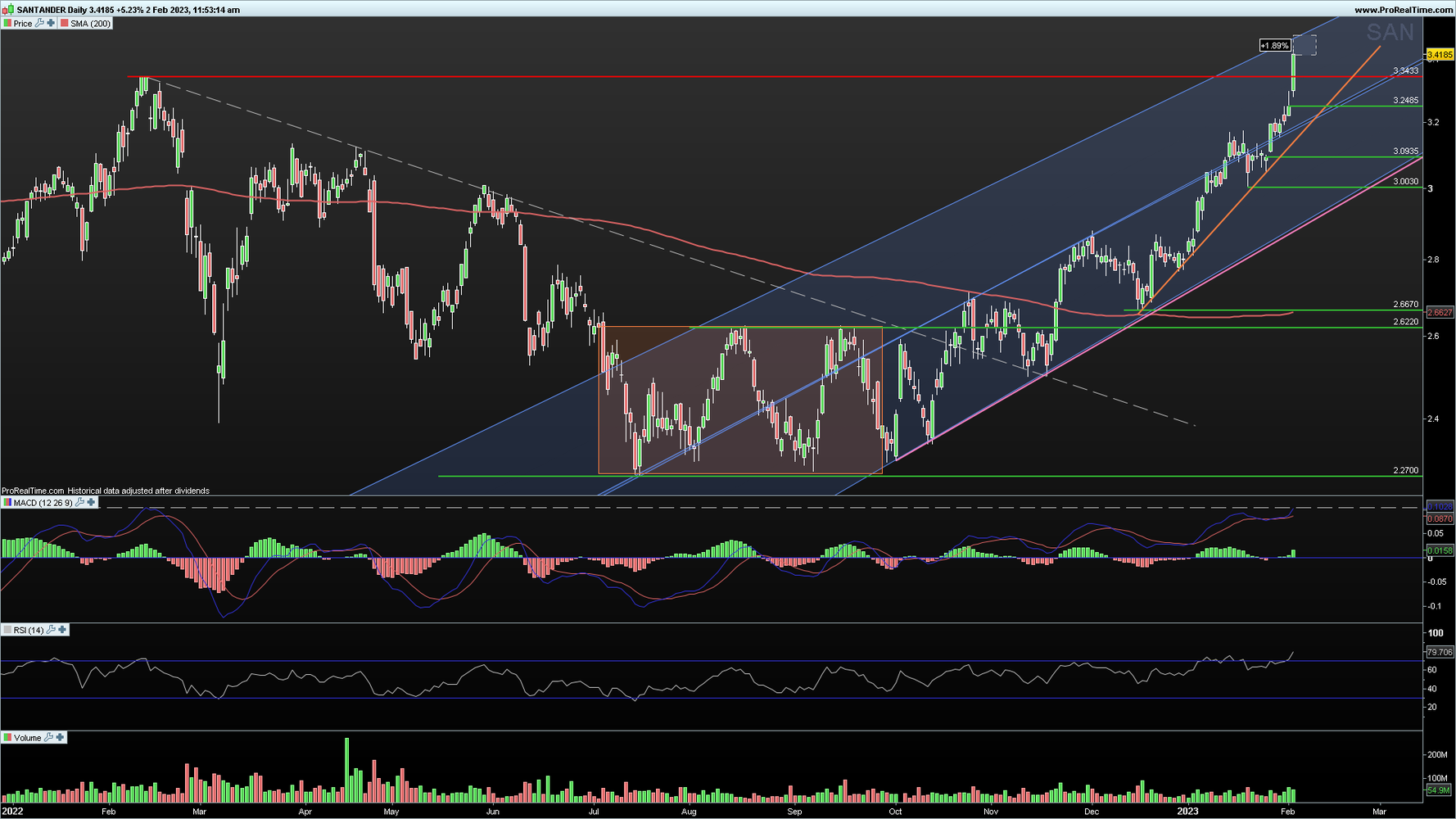1456x819 pixels.
Task: Click the 2.6220 level label
Action: pos(1406,322)
